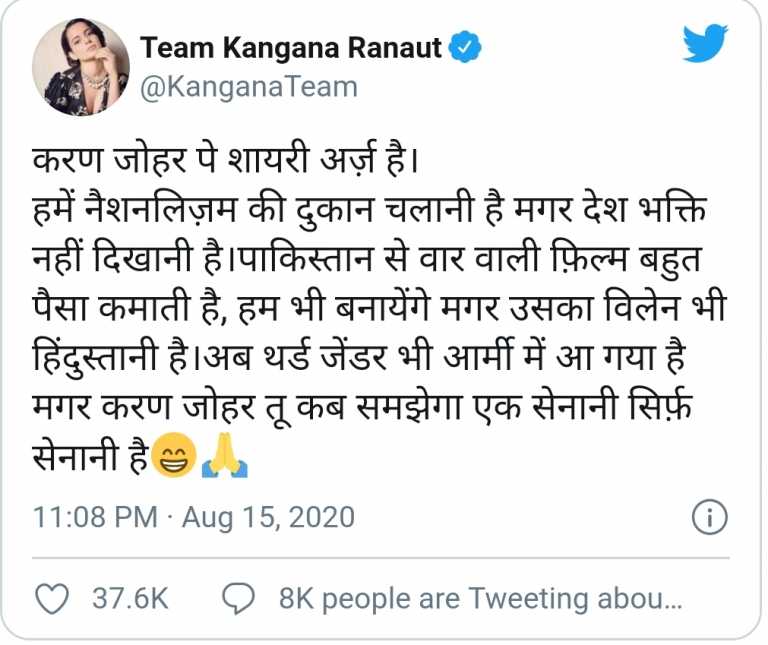Open the Kangana profile picture

(x=81, y=67)
